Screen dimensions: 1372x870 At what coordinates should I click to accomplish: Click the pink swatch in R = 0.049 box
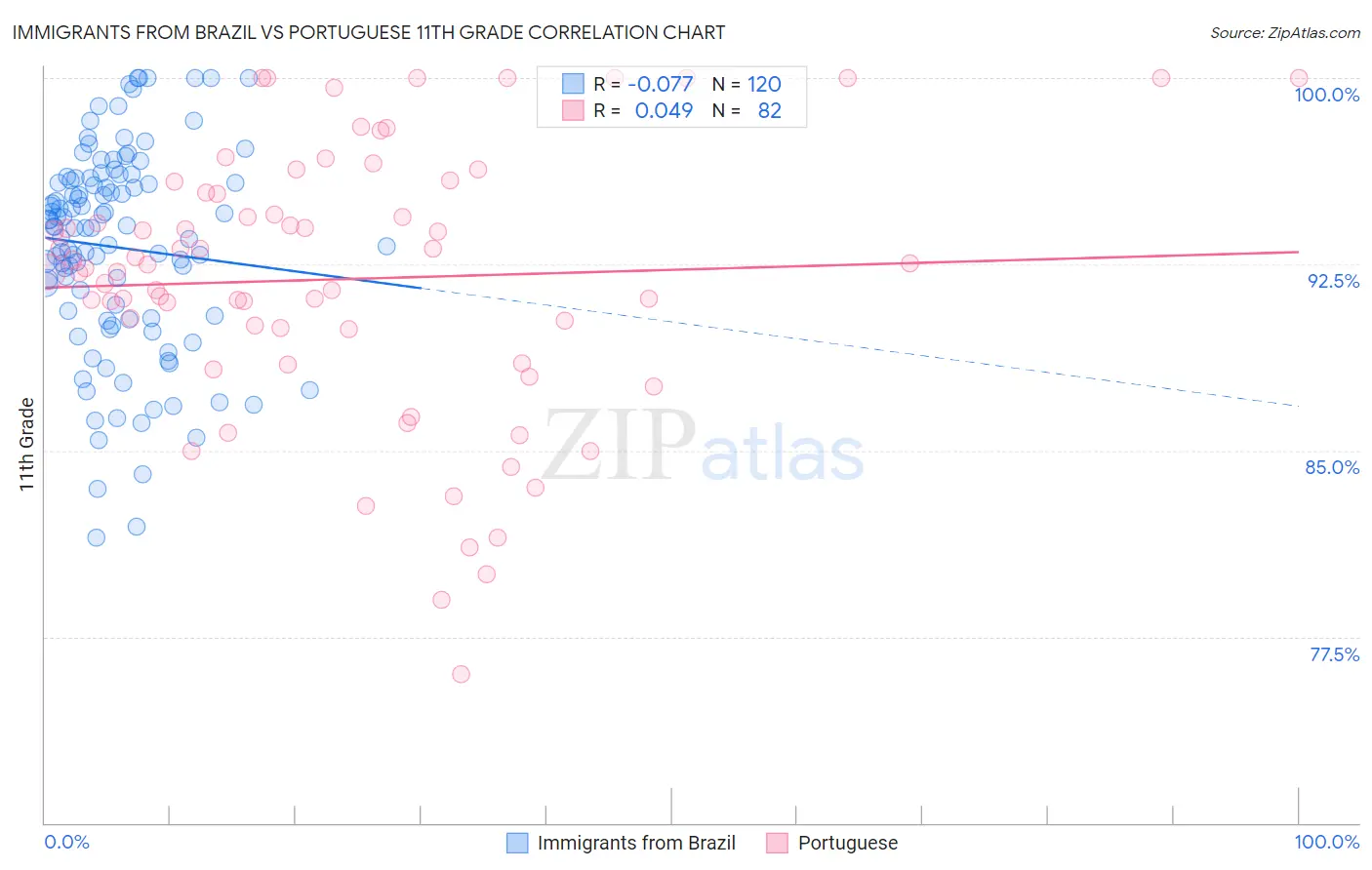(x=573, y=110)
